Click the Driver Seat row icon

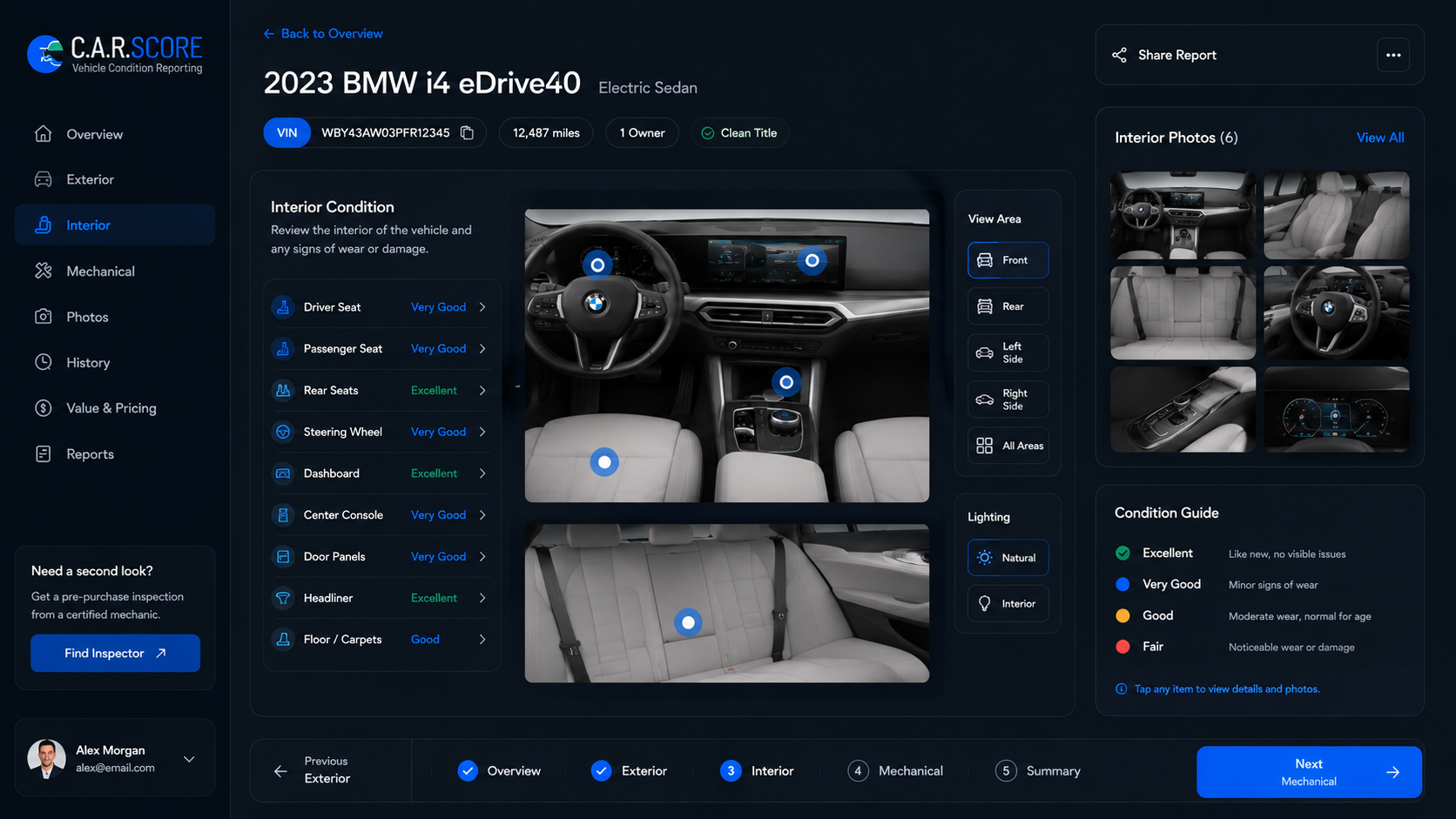[x=283, y=307]
